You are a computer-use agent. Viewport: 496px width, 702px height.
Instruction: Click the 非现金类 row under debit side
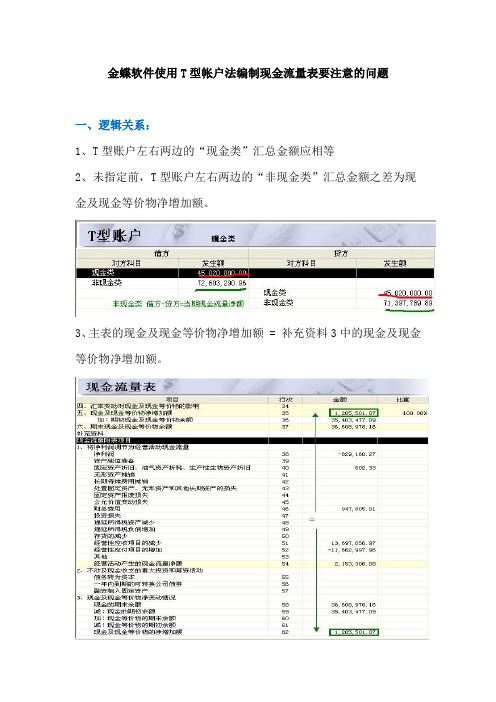[x=107, y=283]
